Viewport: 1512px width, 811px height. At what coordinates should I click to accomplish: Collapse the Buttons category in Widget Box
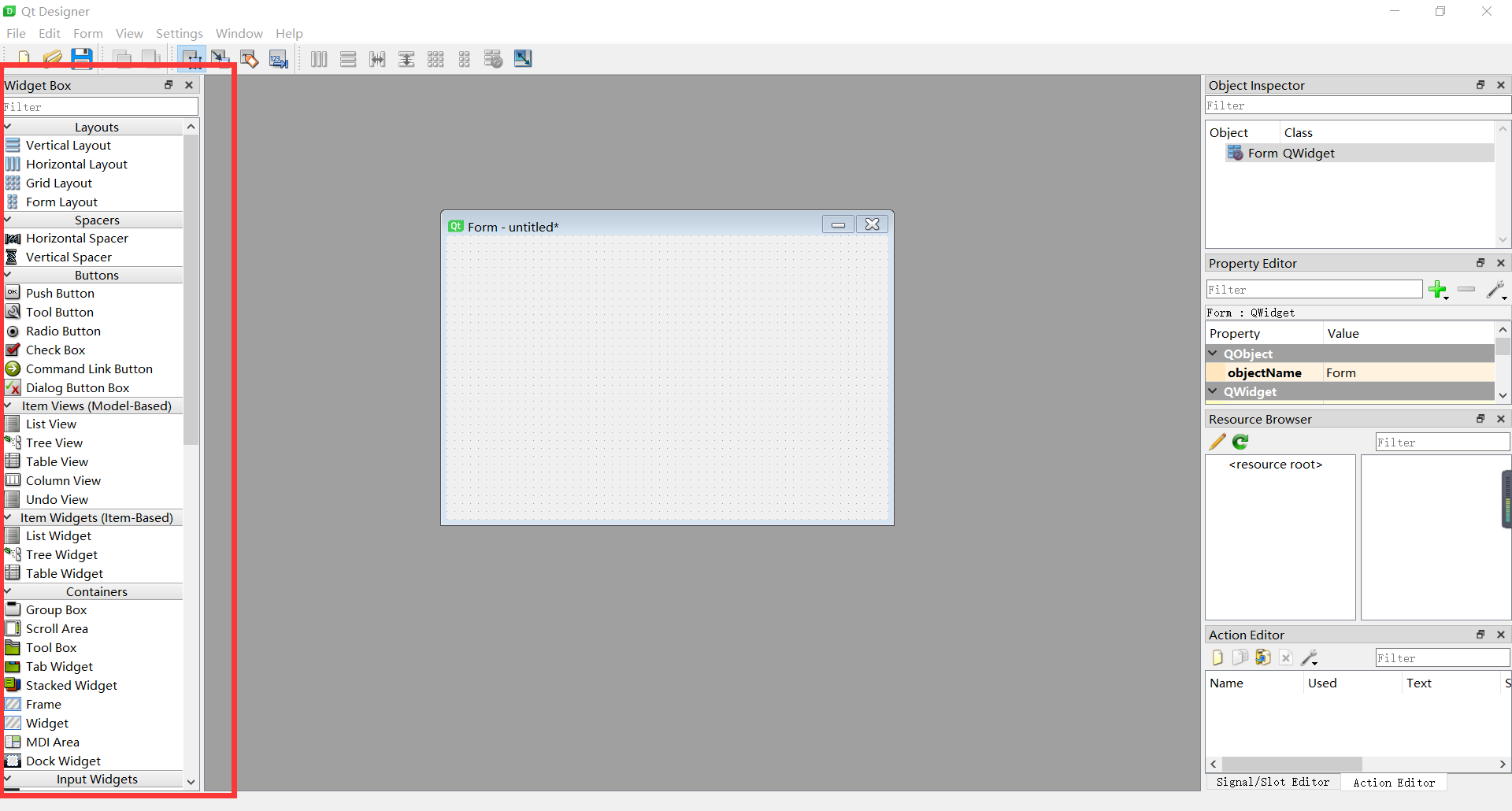(8, 275)
